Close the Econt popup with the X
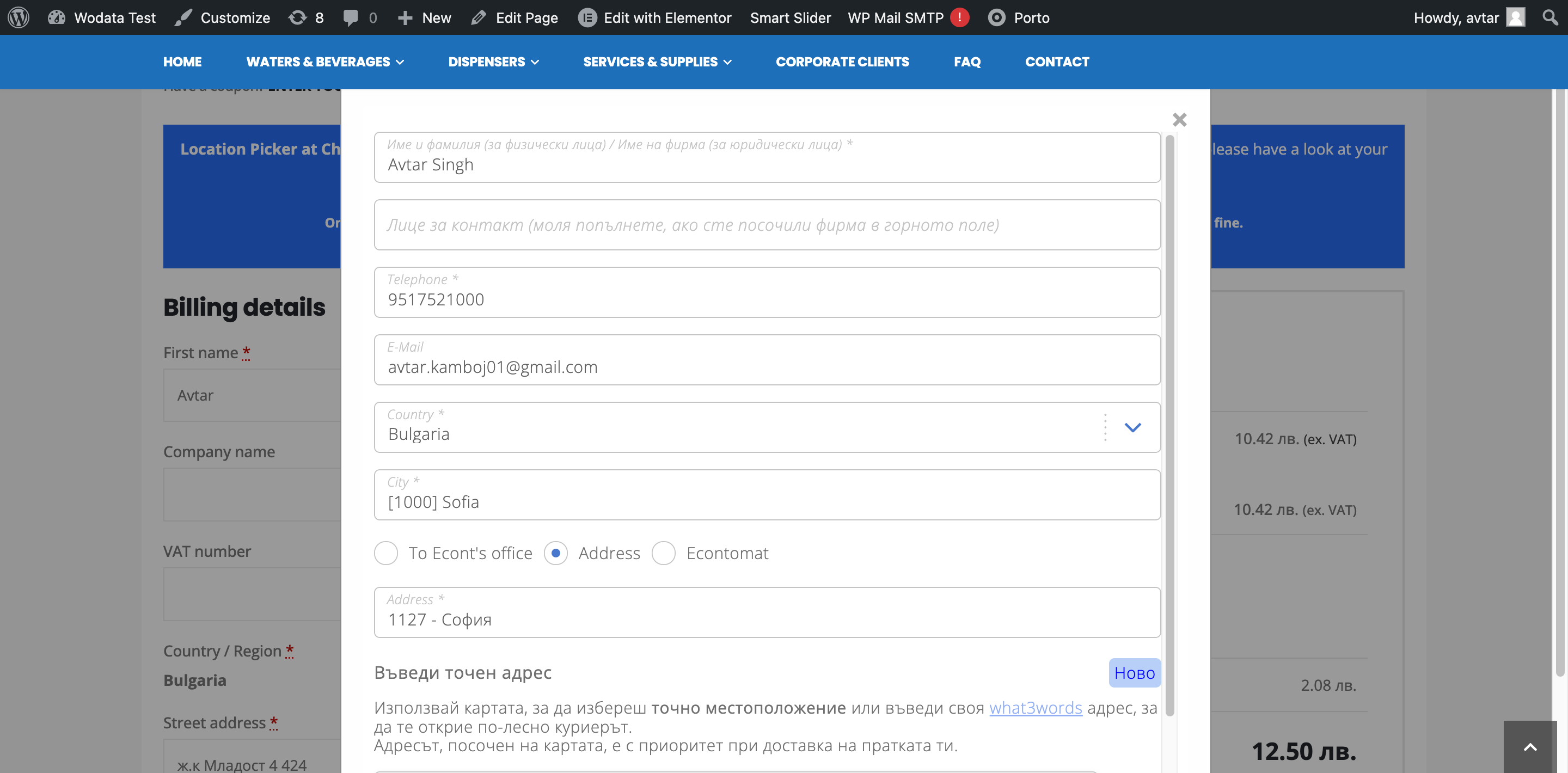This screenshot has width=1568, height=773. 1180,120
